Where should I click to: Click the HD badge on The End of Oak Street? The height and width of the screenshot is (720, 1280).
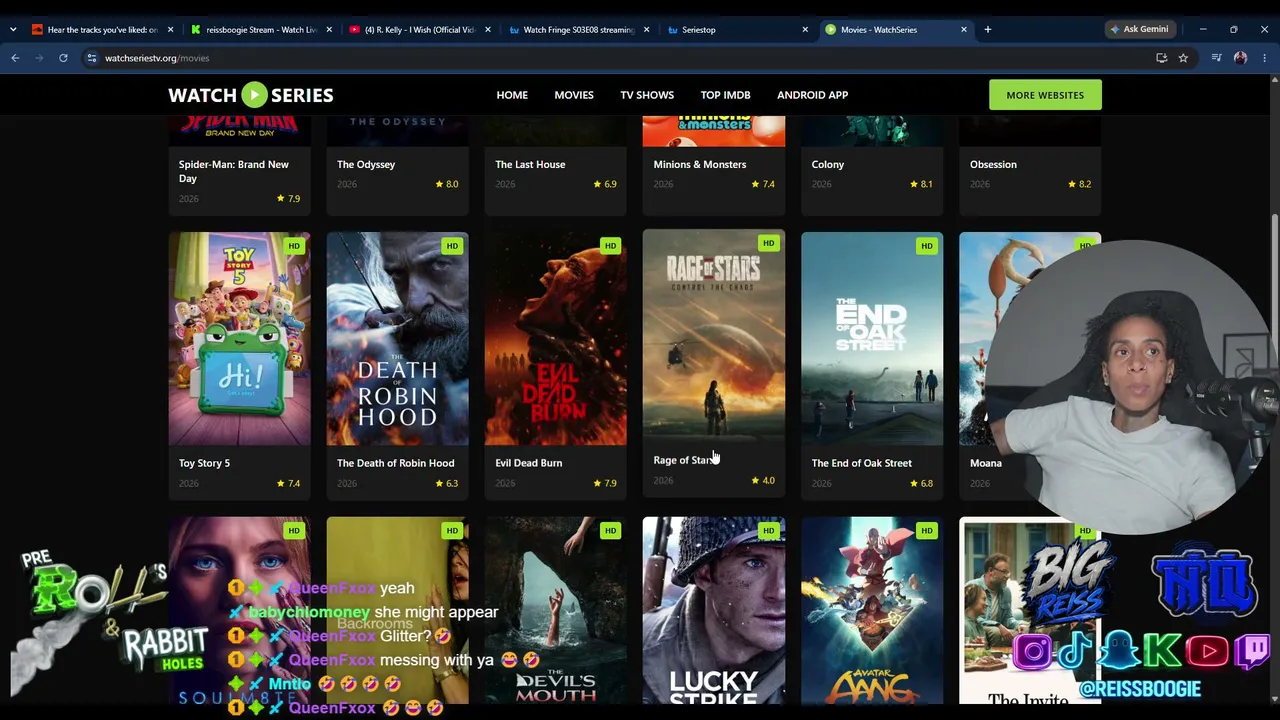point(927,246)
